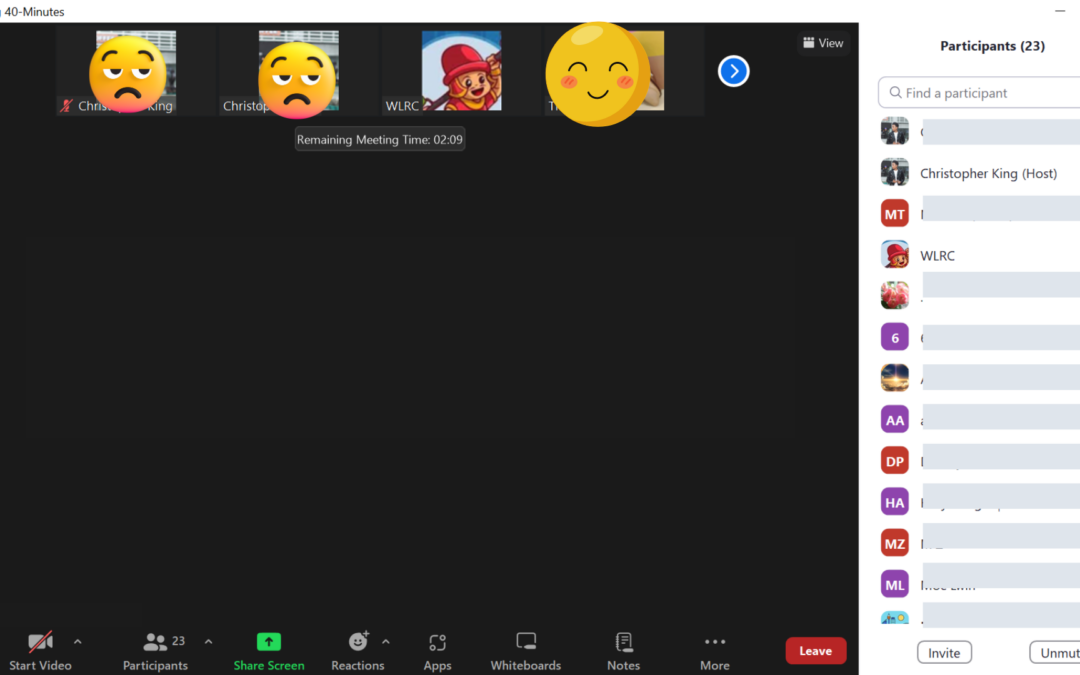Image resolution: width=1080 pixels, height=675 pixels.
Task: Click the ML participant avatar
Action: (x=895, y=585)
